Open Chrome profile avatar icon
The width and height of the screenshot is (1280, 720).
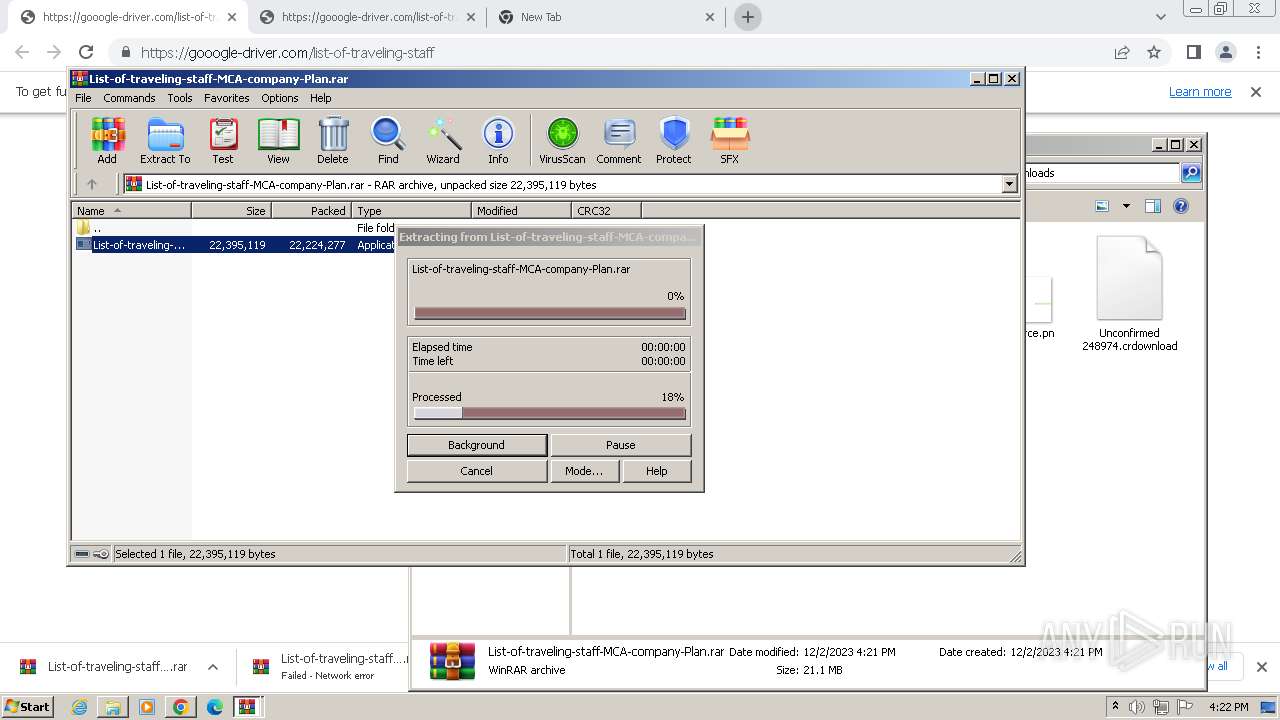click(x=1226, y=52)
